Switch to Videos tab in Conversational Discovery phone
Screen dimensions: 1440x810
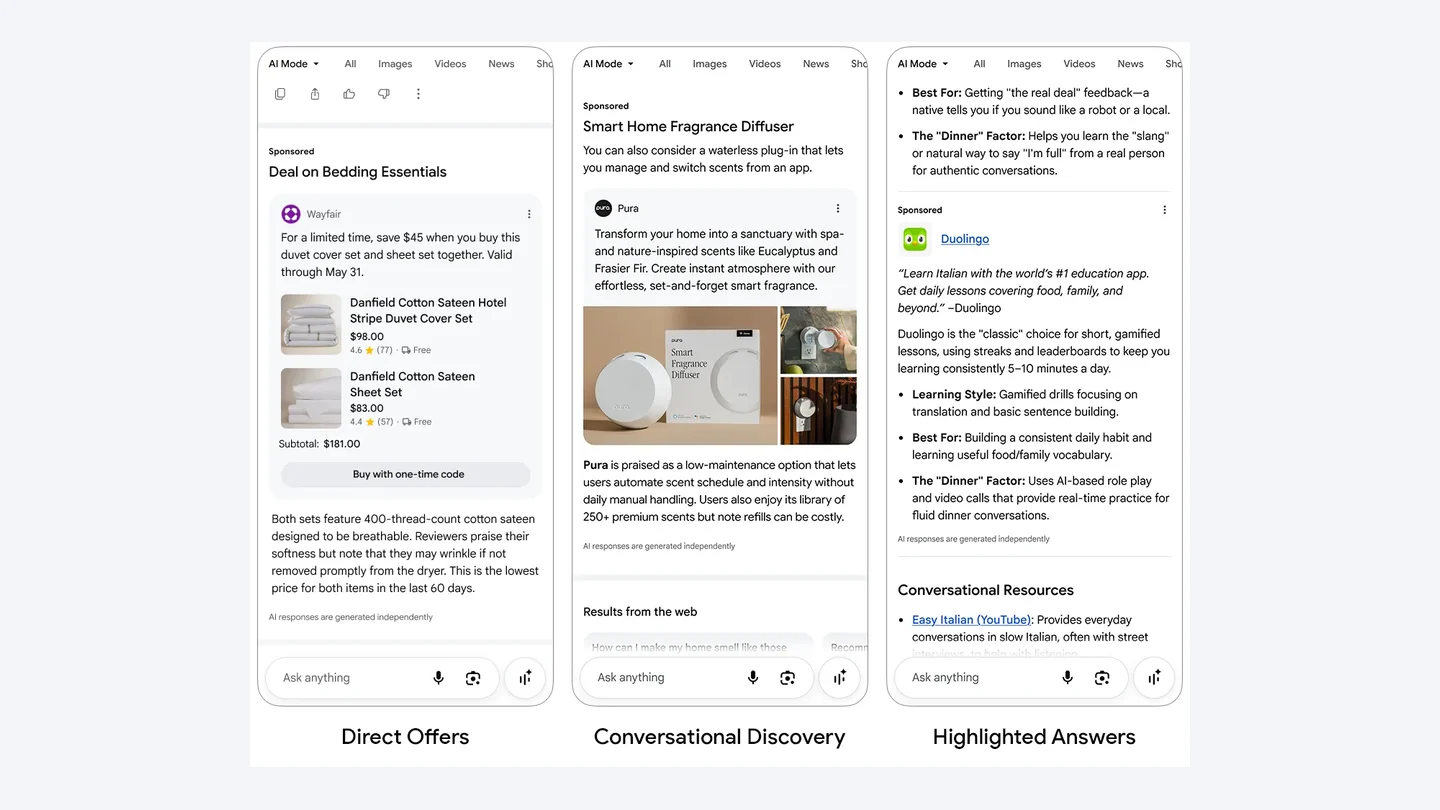765,64
